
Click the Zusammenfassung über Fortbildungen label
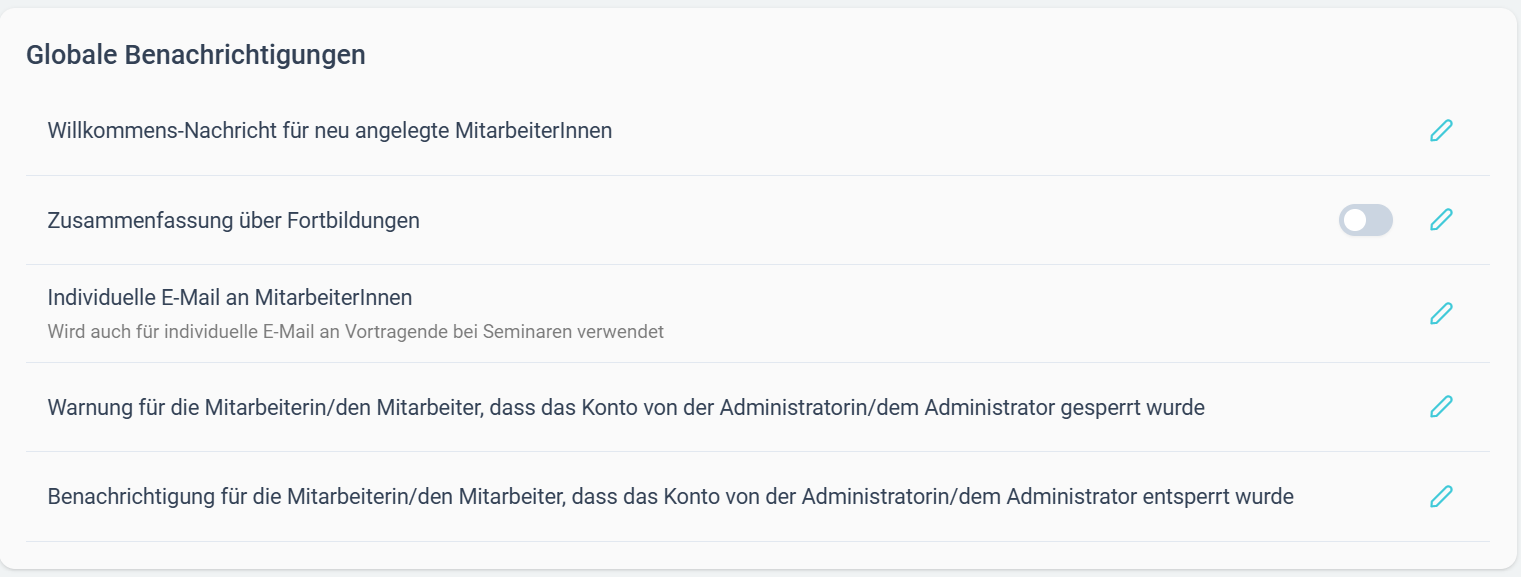[x=234, y=220]
